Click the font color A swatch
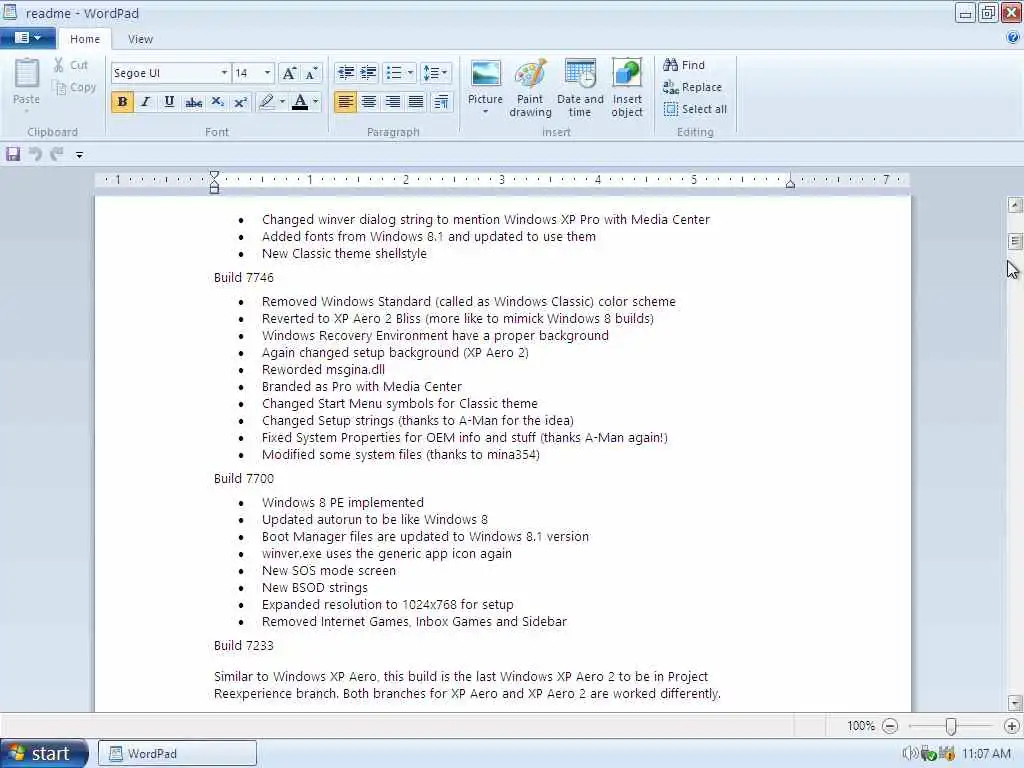This screenshot has height=768, width=1024. tap(300, 102)
